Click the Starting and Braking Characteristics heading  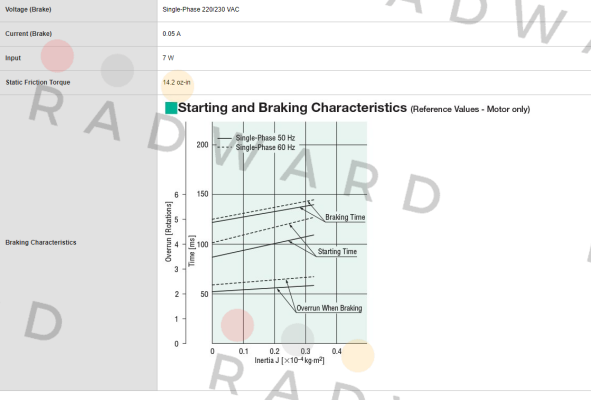pyautogui.click(x=292, y=108)
